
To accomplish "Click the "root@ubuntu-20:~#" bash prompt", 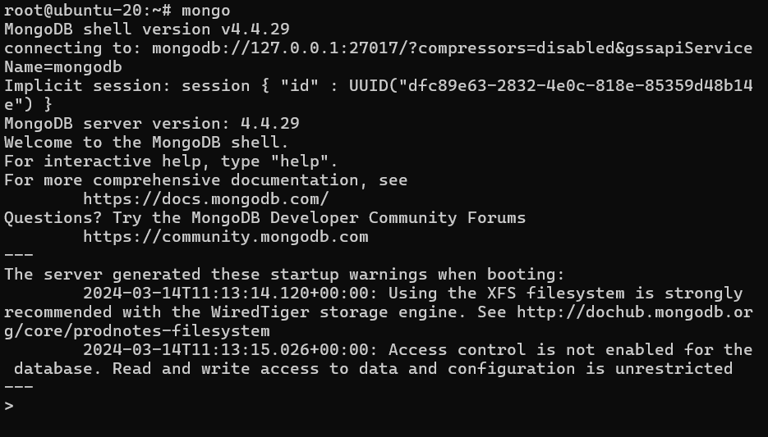I will [88, 11].
